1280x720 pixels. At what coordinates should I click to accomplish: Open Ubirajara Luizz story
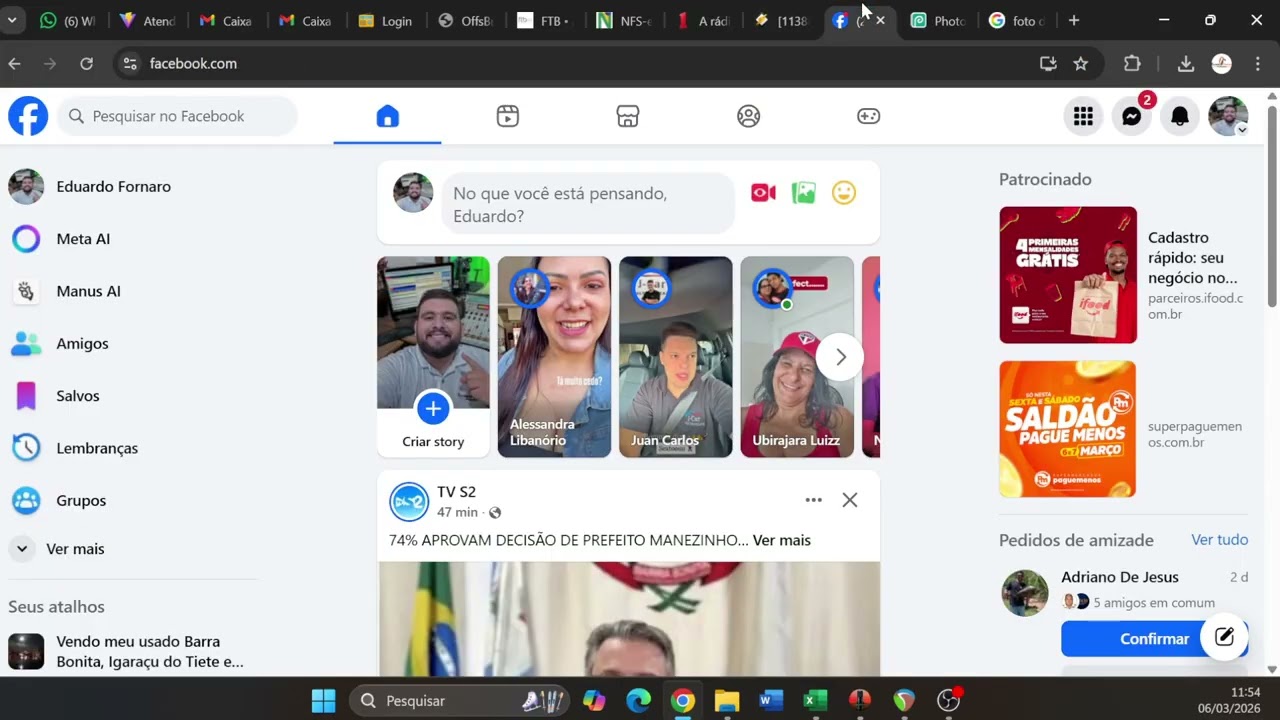pos(797,357)
